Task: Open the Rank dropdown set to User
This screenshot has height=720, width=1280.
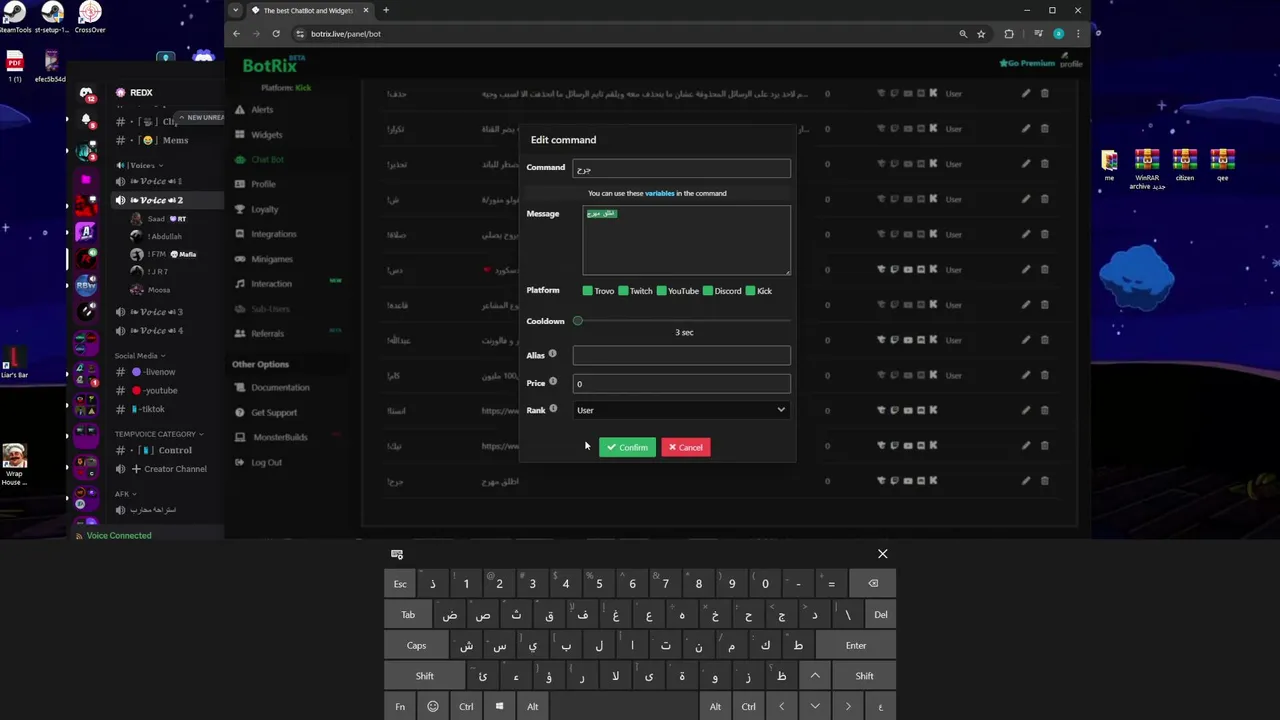Action: 681,410
